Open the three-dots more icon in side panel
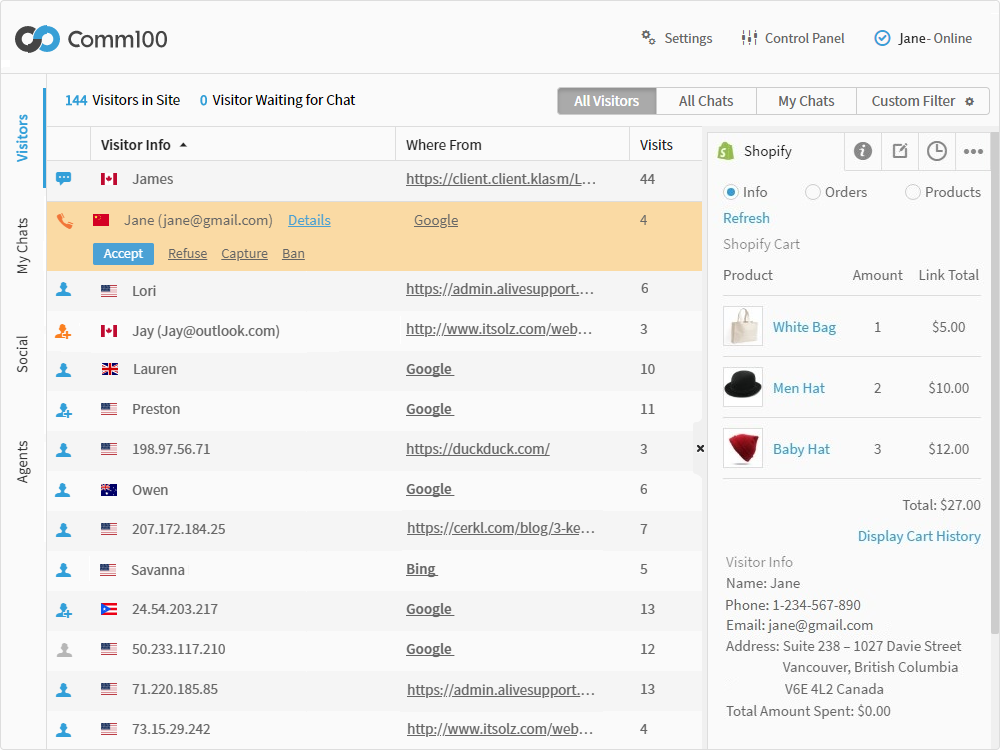The width and height of the screenshot is (1000, 750). point(973,151)
